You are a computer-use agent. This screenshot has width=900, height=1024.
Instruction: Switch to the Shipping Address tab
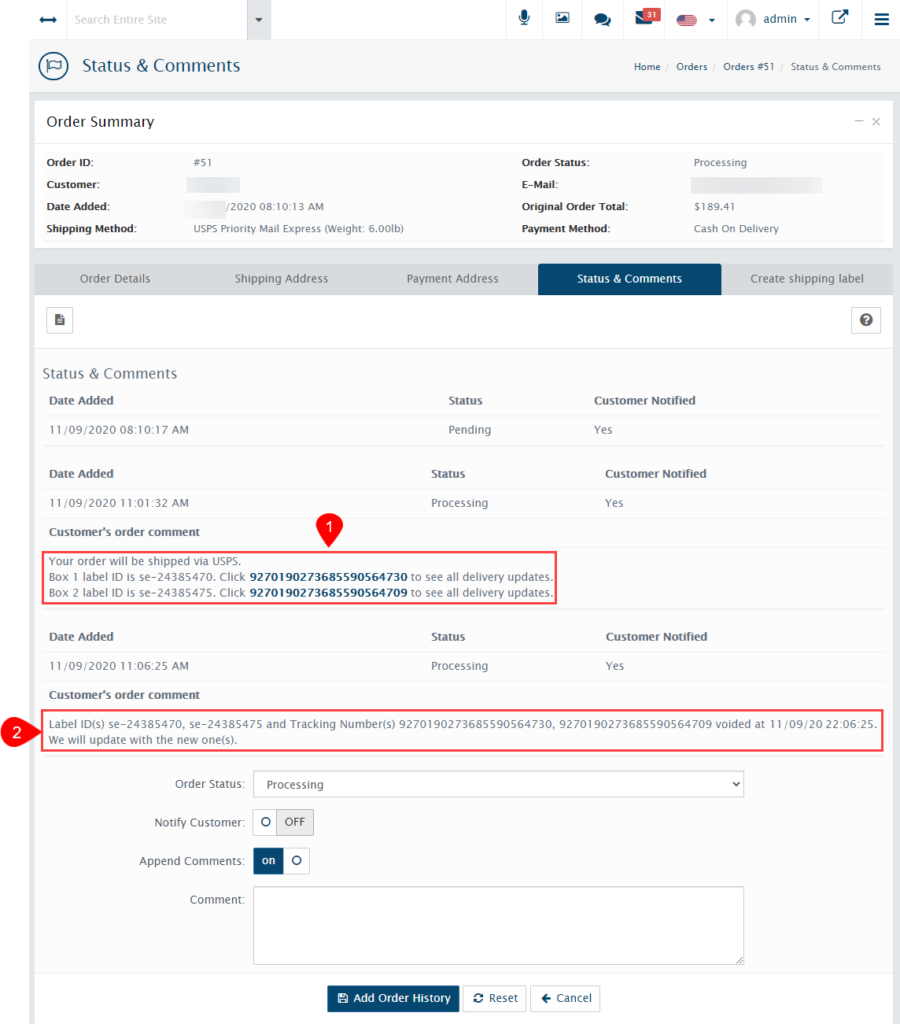coord(281,279)
